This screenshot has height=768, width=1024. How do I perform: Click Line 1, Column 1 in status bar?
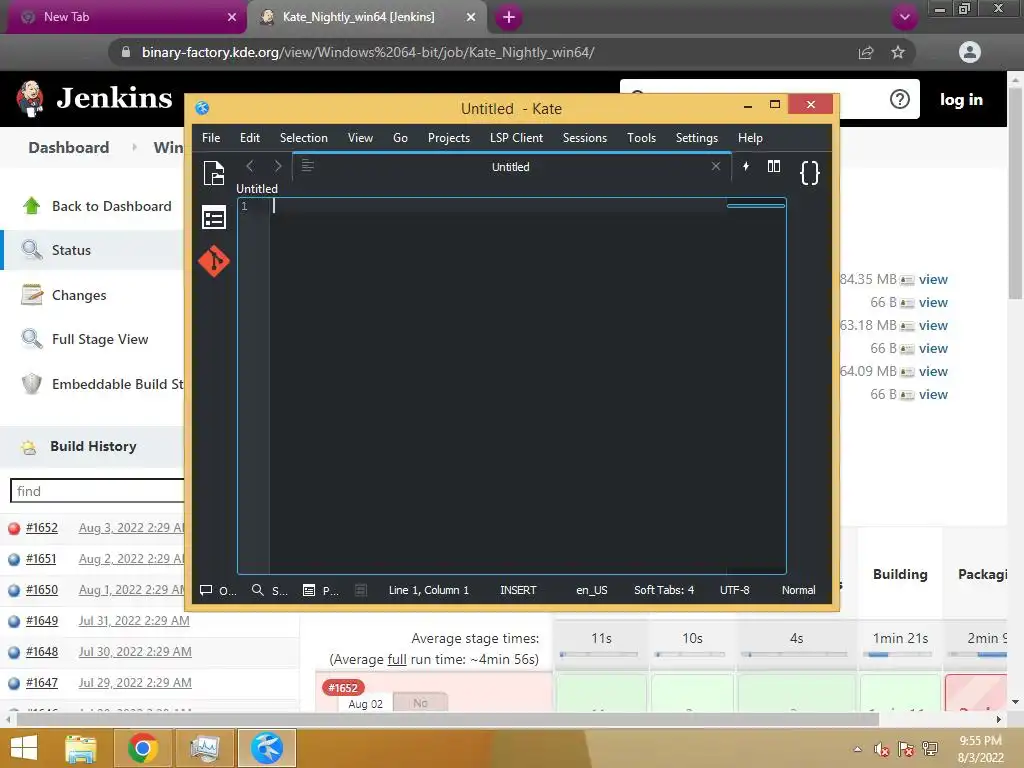(428, 590)
